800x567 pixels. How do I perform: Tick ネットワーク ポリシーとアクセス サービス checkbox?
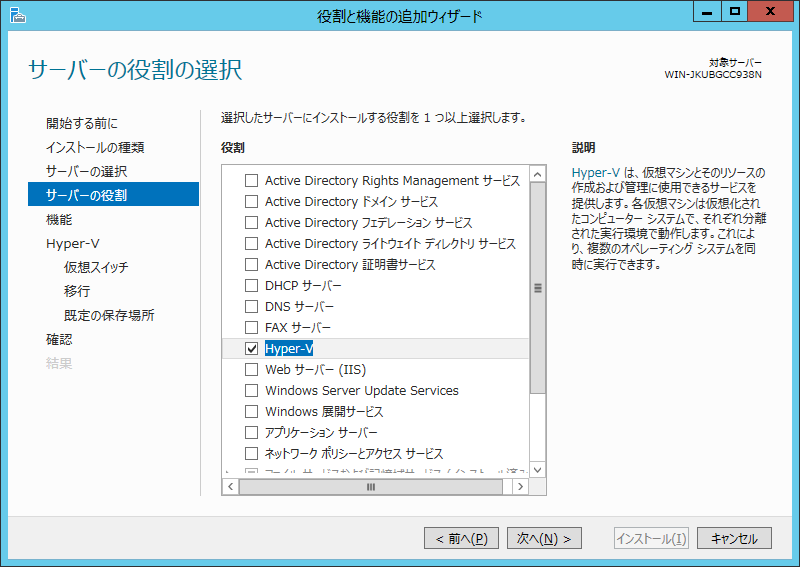(252, 453)
